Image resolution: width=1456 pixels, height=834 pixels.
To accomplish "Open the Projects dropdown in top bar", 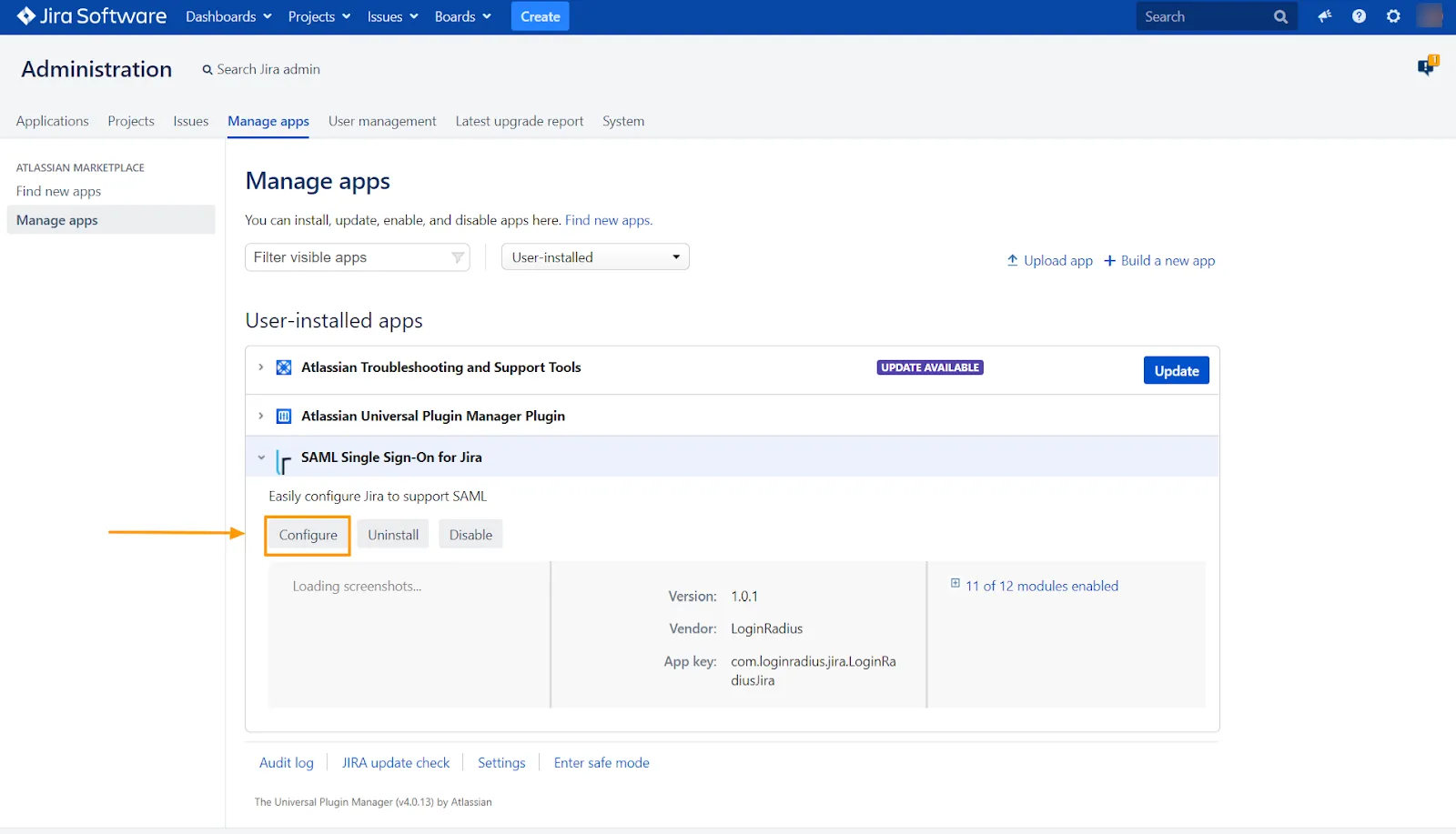I will pyautogui.click(x=319, y=16).
